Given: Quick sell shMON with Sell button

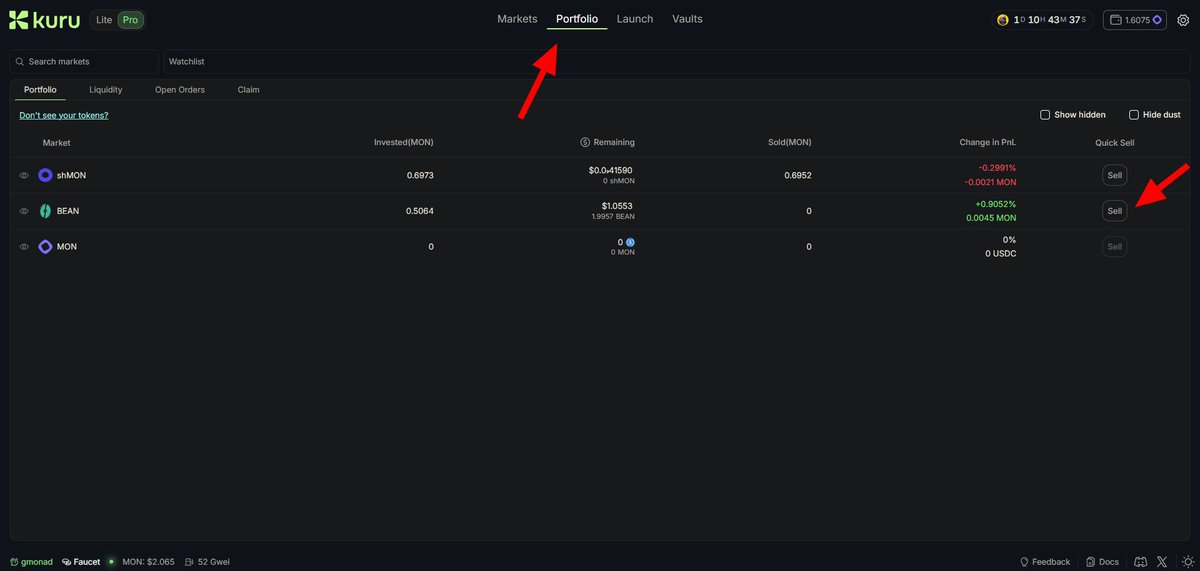Looking at the screenshot, I should coord(1115,175).
